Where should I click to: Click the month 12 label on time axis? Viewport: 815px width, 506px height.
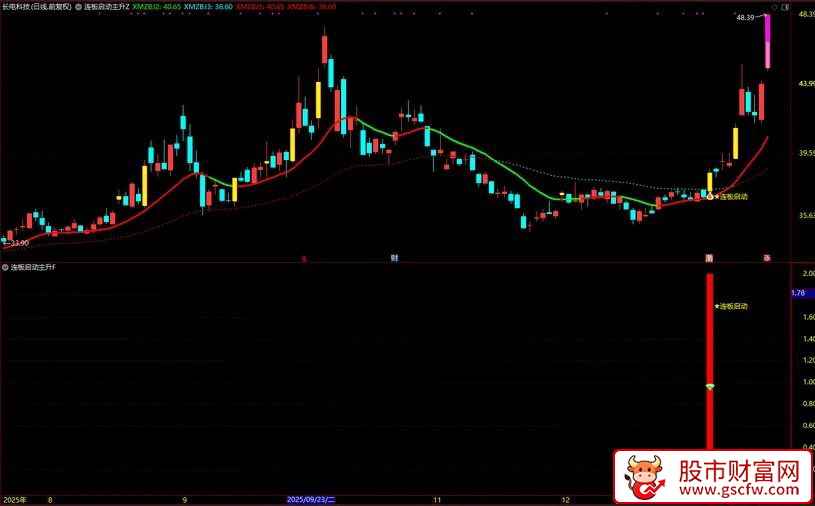(567, 500)
